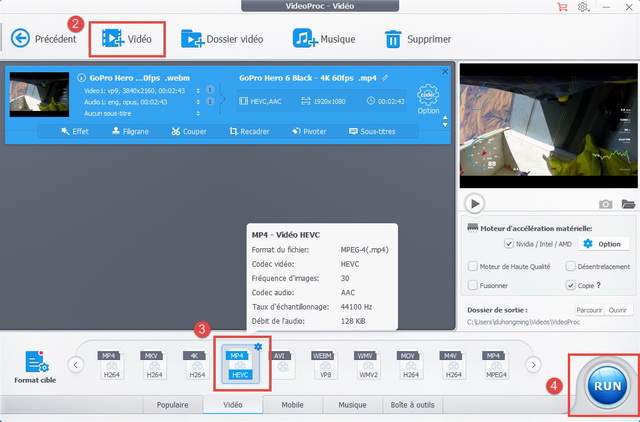Image resolution: width=640 pixels, height=422 pixels.
Task: Open the Couper cut tool
Action: [x=189, y=131]
